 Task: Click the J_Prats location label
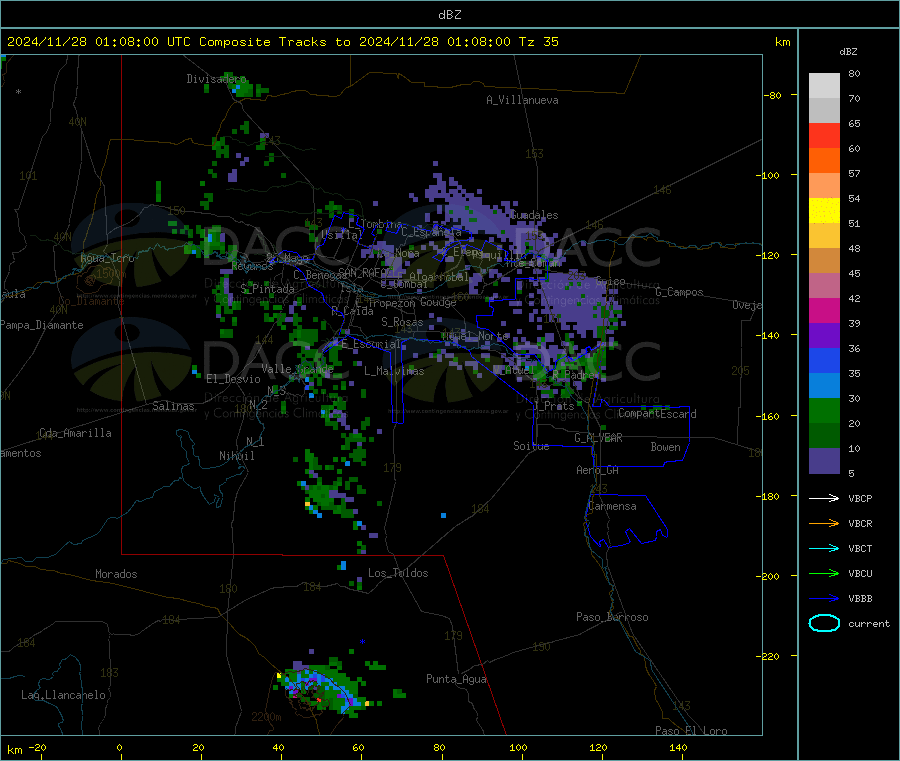pos(553,406)
